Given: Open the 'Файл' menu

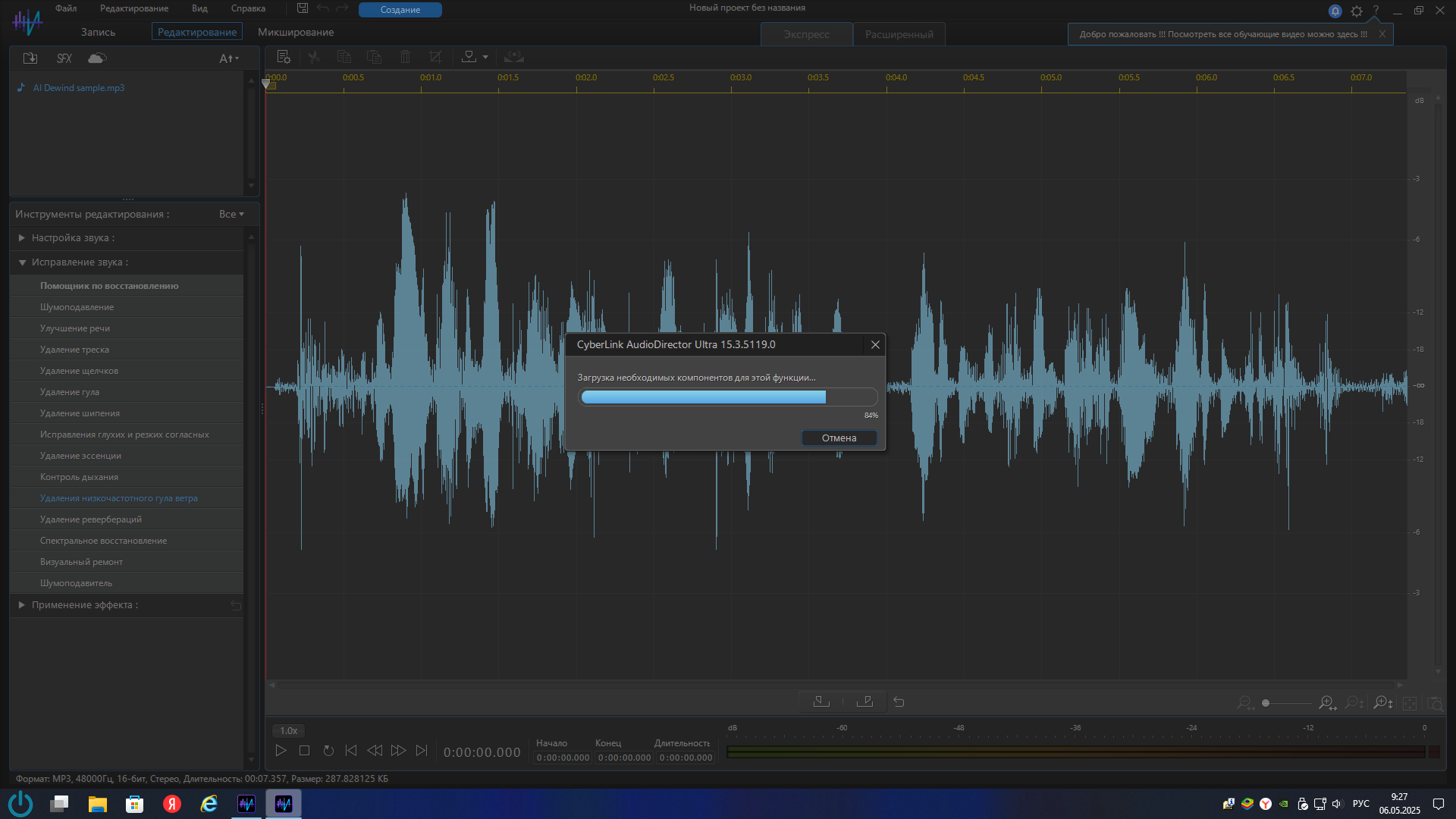Looking at the screenshot, I should click(x=66, y=8).
